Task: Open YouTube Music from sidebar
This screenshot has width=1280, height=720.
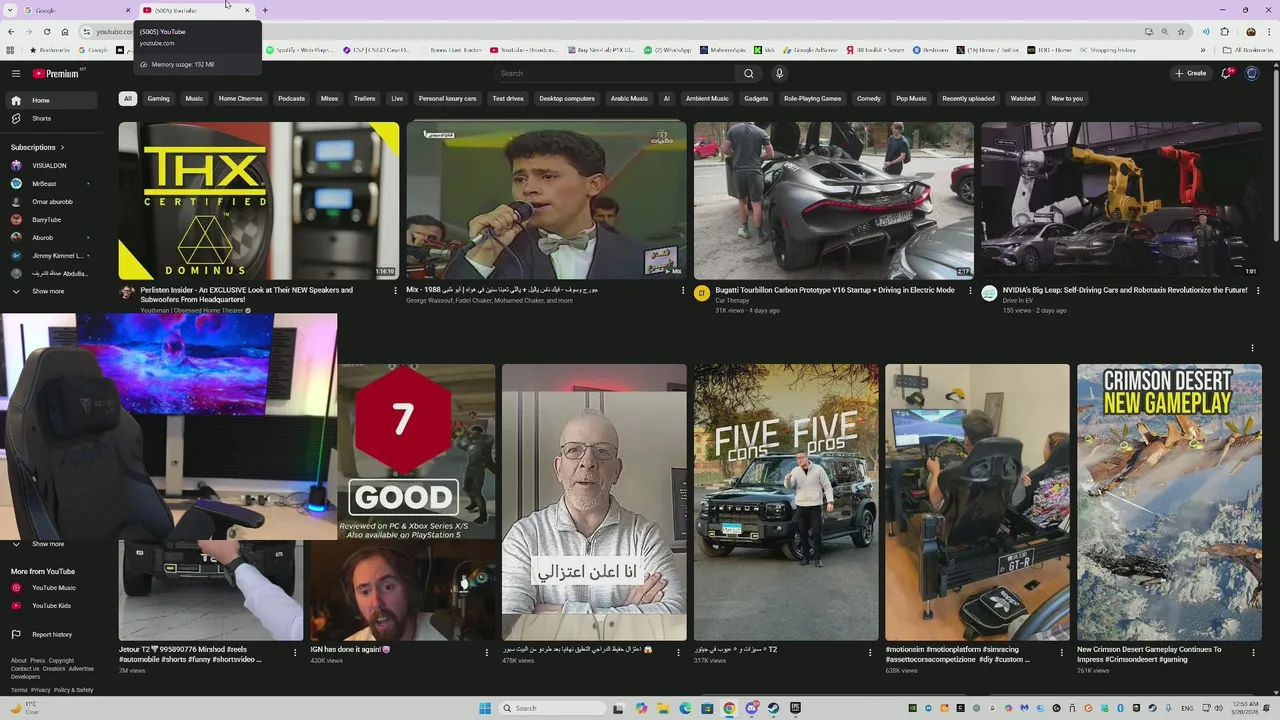Action: point(53,588)
